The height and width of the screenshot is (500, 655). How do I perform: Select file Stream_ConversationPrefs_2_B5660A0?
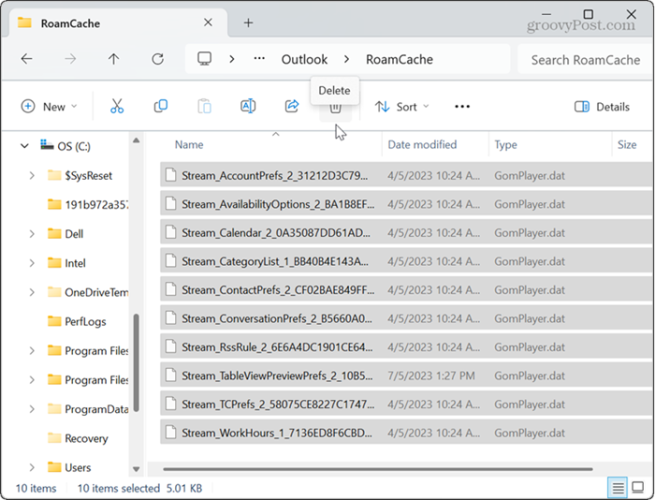tap(406, 318)
